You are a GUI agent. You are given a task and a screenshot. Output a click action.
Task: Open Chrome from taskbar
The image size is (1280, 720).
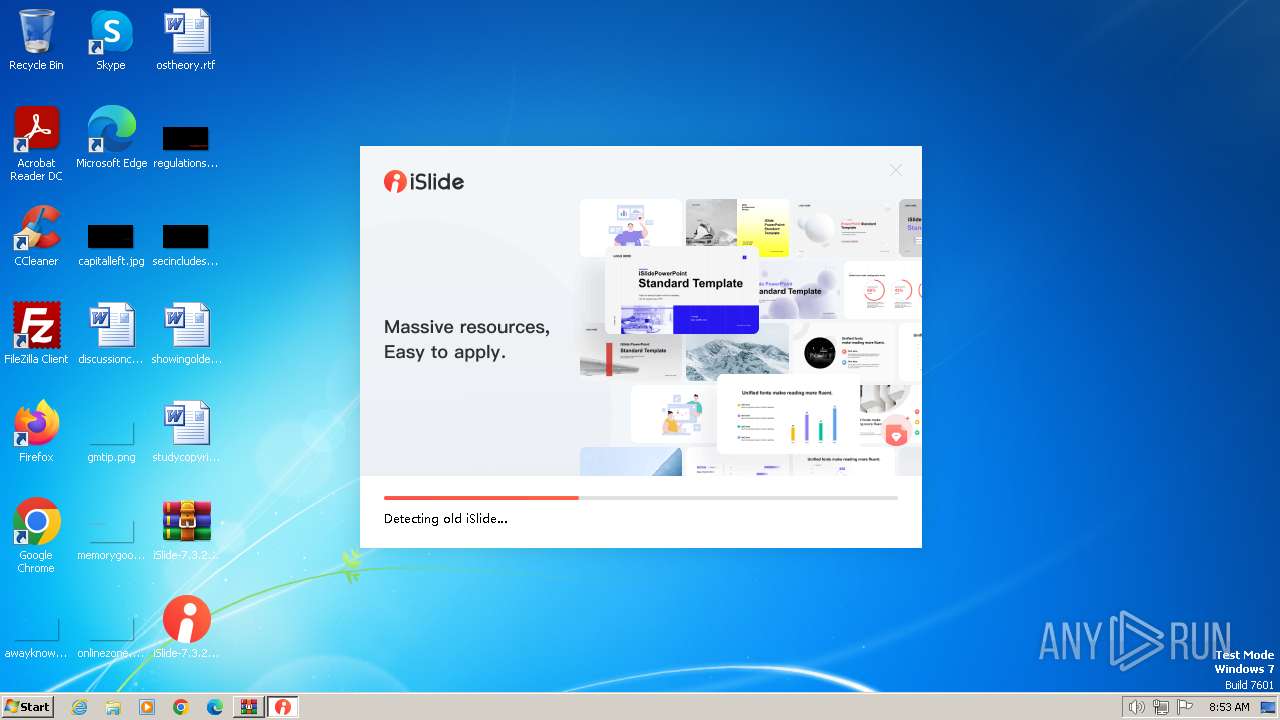(x=181, y=707)
